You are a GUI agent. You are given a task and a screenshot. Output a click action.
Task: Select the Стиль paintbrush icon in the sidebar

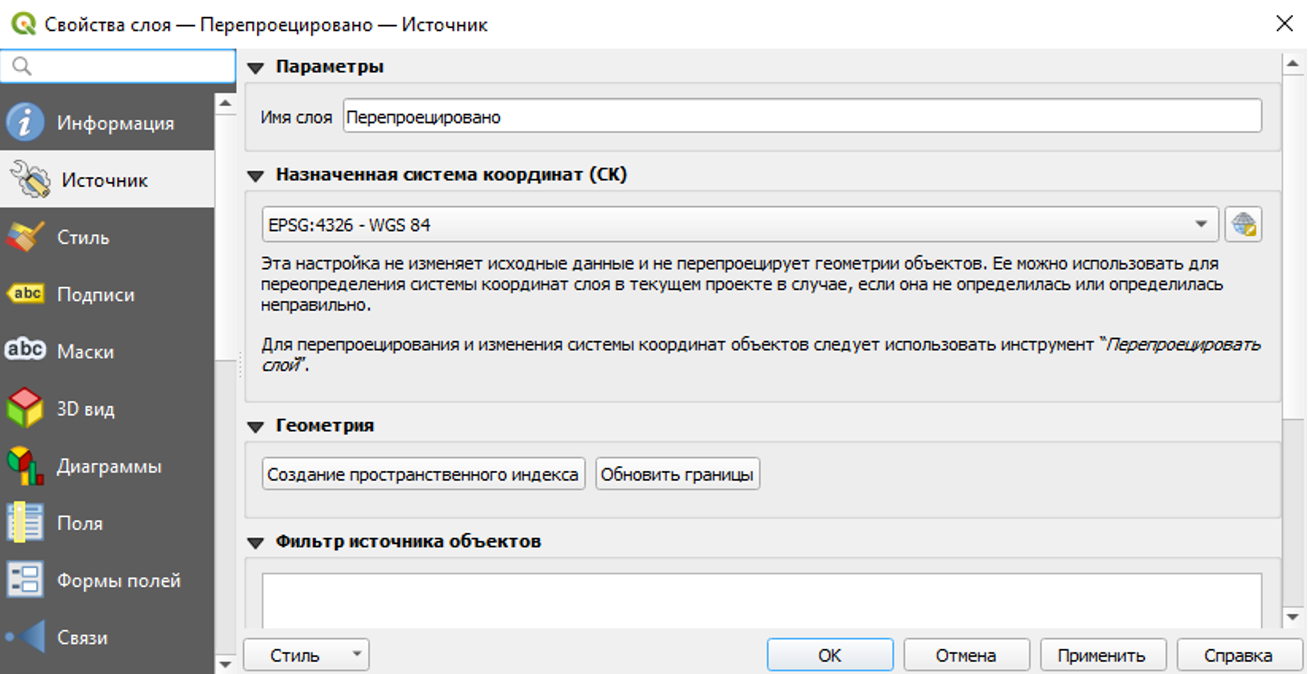pos(26,237)
